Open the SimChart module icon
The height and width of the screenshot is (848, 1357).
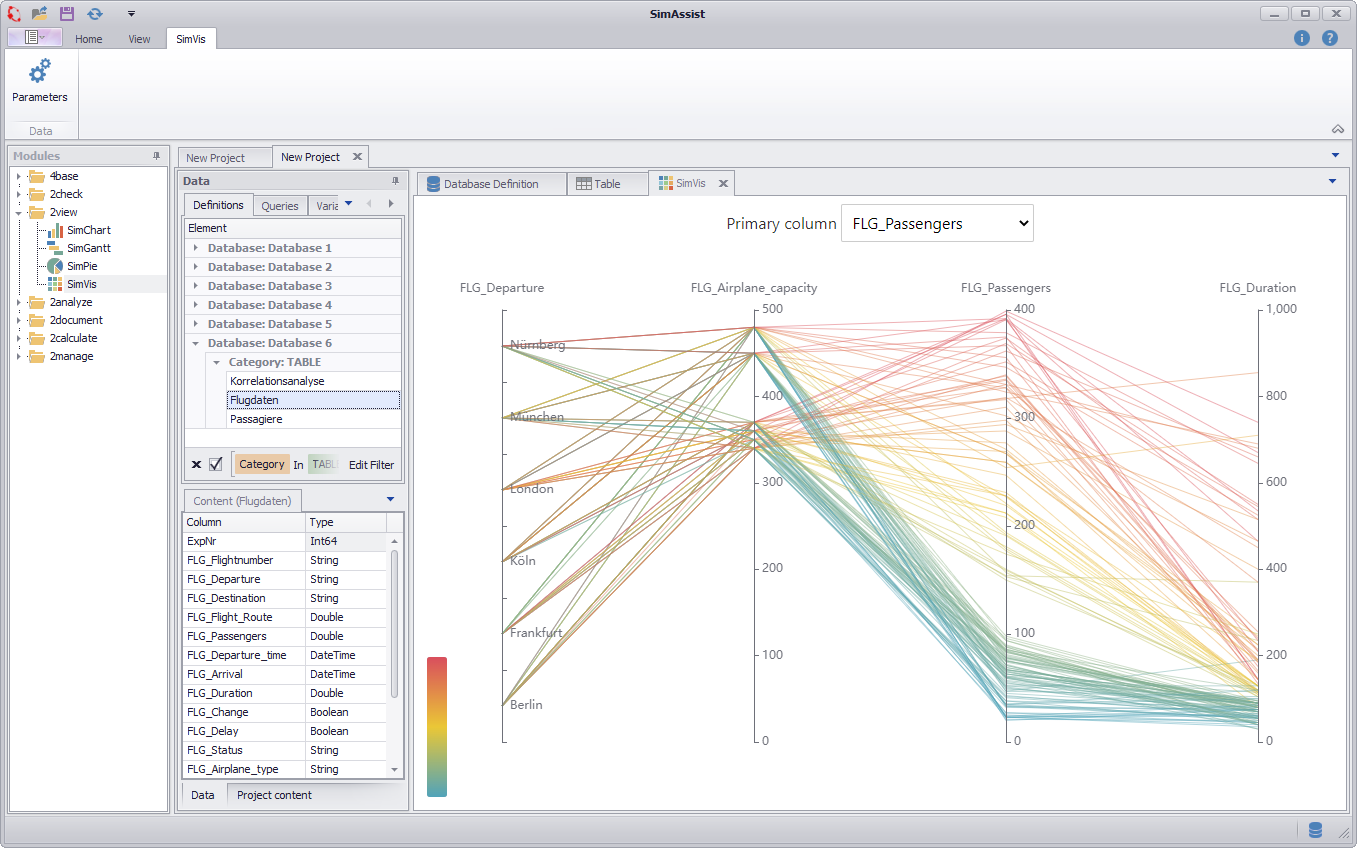(56, 230)
